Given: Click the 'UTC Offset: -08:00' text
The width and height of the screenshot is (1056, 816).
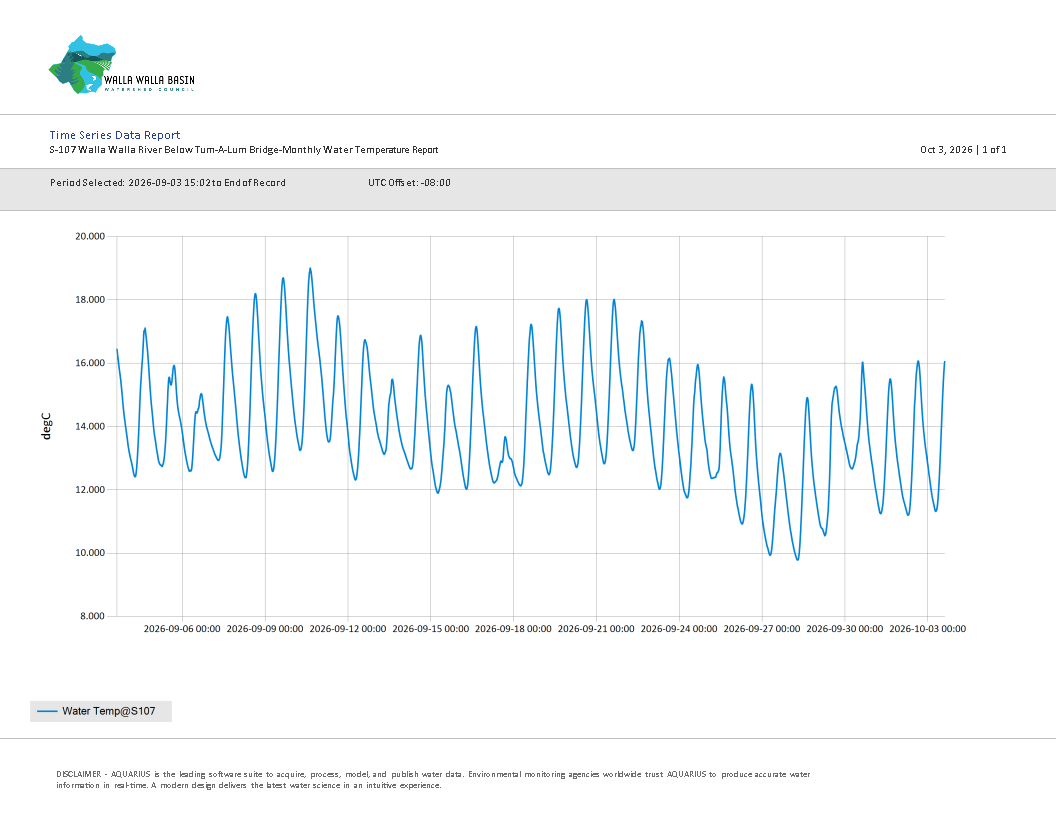Looking at the screenshot, I should pyautogui.click(x=409, y=182).
